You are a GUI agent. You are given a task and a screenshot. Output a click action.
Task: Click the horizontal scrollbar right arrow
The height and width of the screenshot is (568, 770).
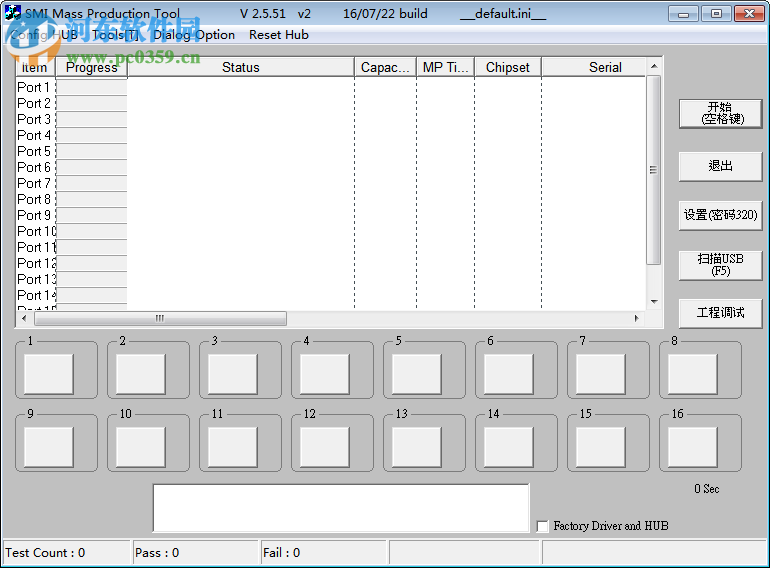tap(637, 318)
